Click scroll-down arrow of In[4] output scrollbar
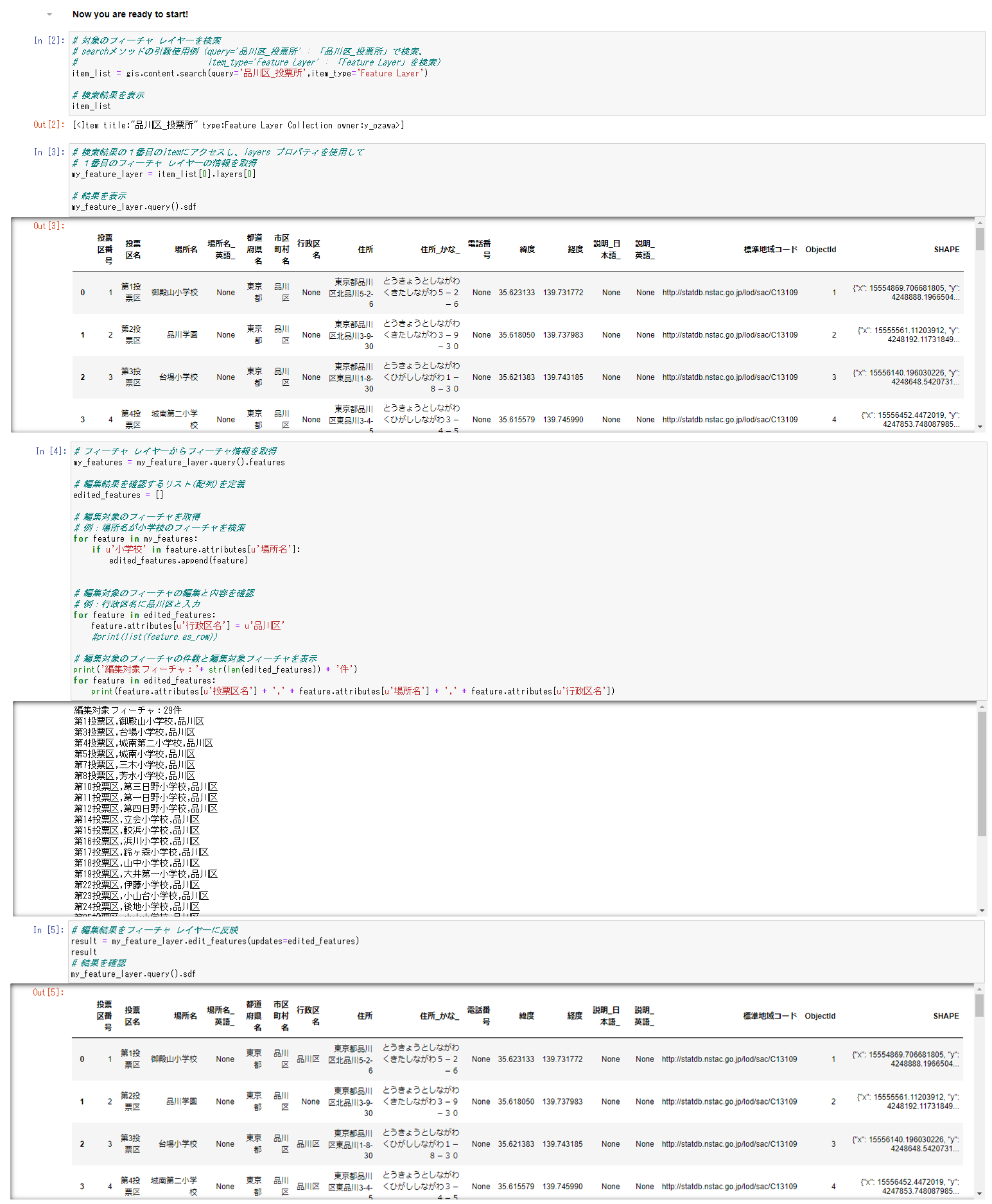Viewport: 992px width, 1204px height. (982, 911)
